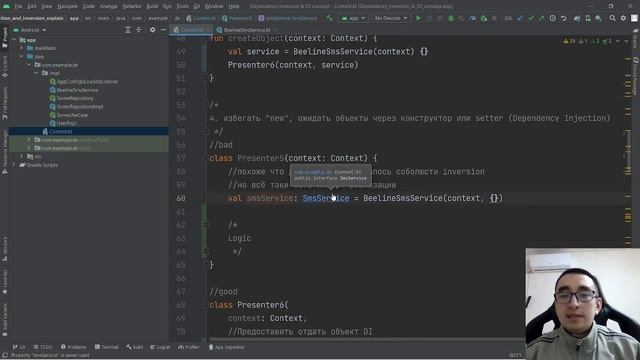Select SomeRepositoryImpl in project tree

pyautogui.click(x=80, y=107)
